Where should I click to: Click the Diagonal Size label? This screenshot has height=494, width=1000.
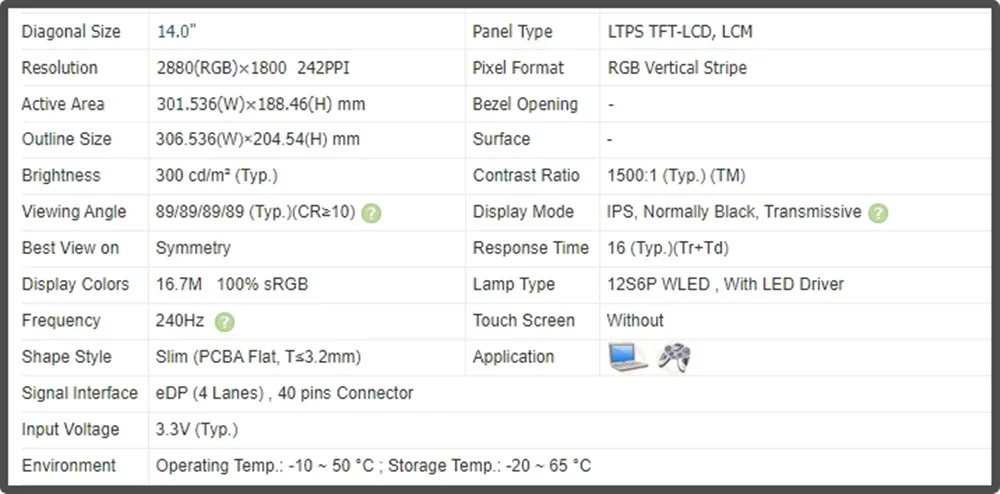click(71, 32)
